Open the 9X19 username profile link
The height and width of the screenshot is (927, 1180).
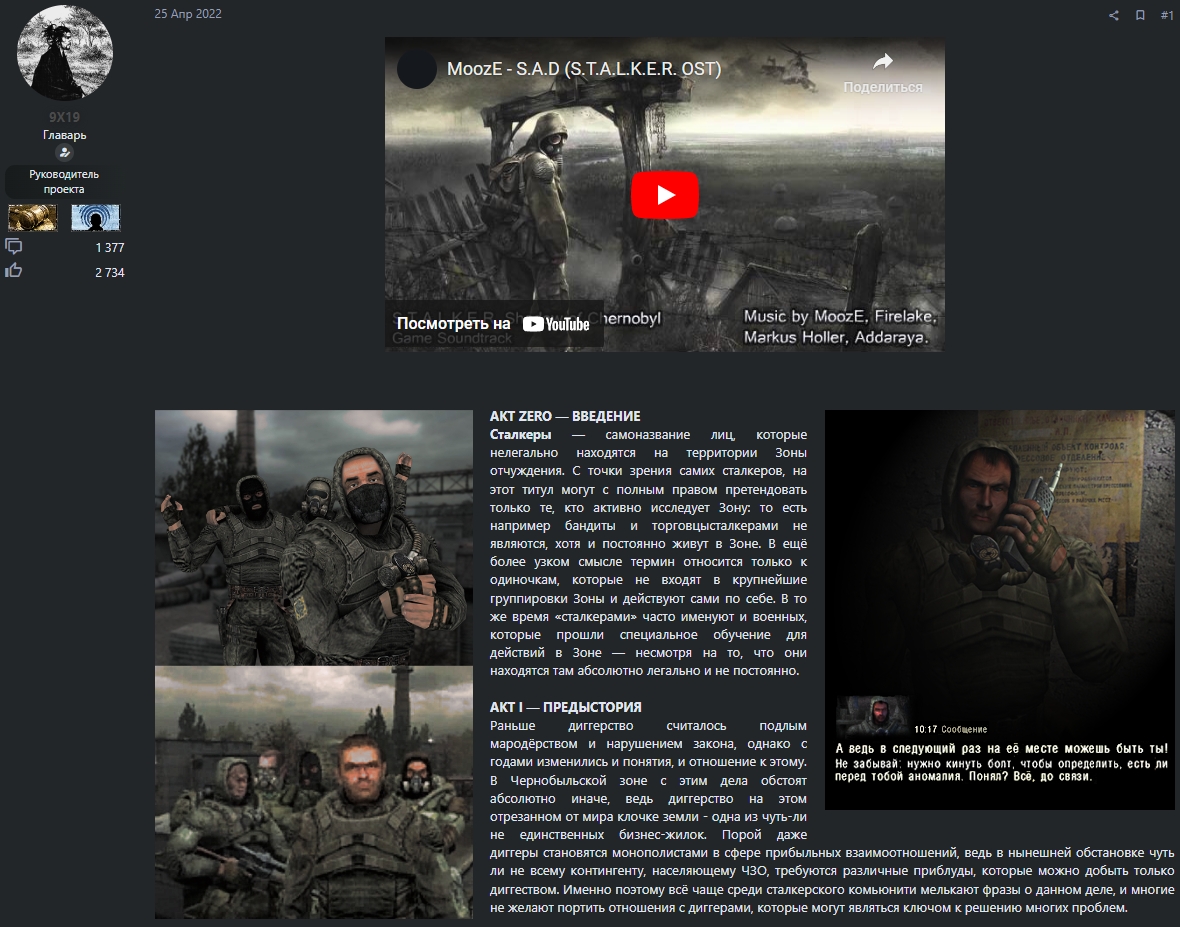[x=64, y=117]
